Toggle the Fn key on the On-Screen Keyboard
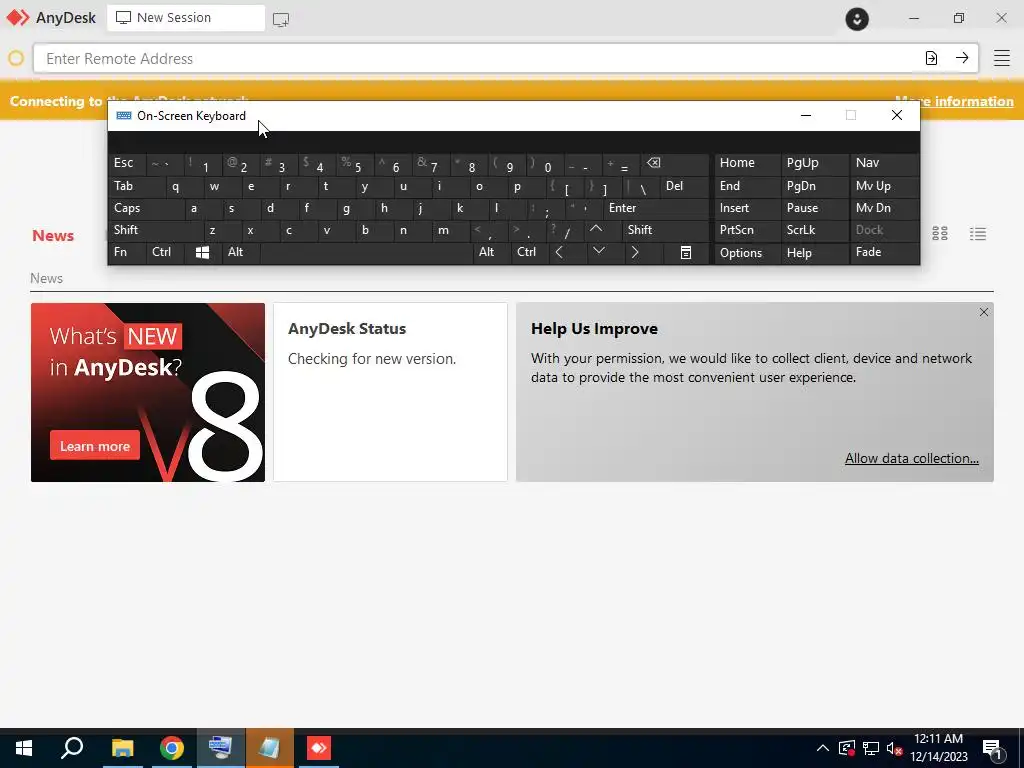 tap(127, 253)
